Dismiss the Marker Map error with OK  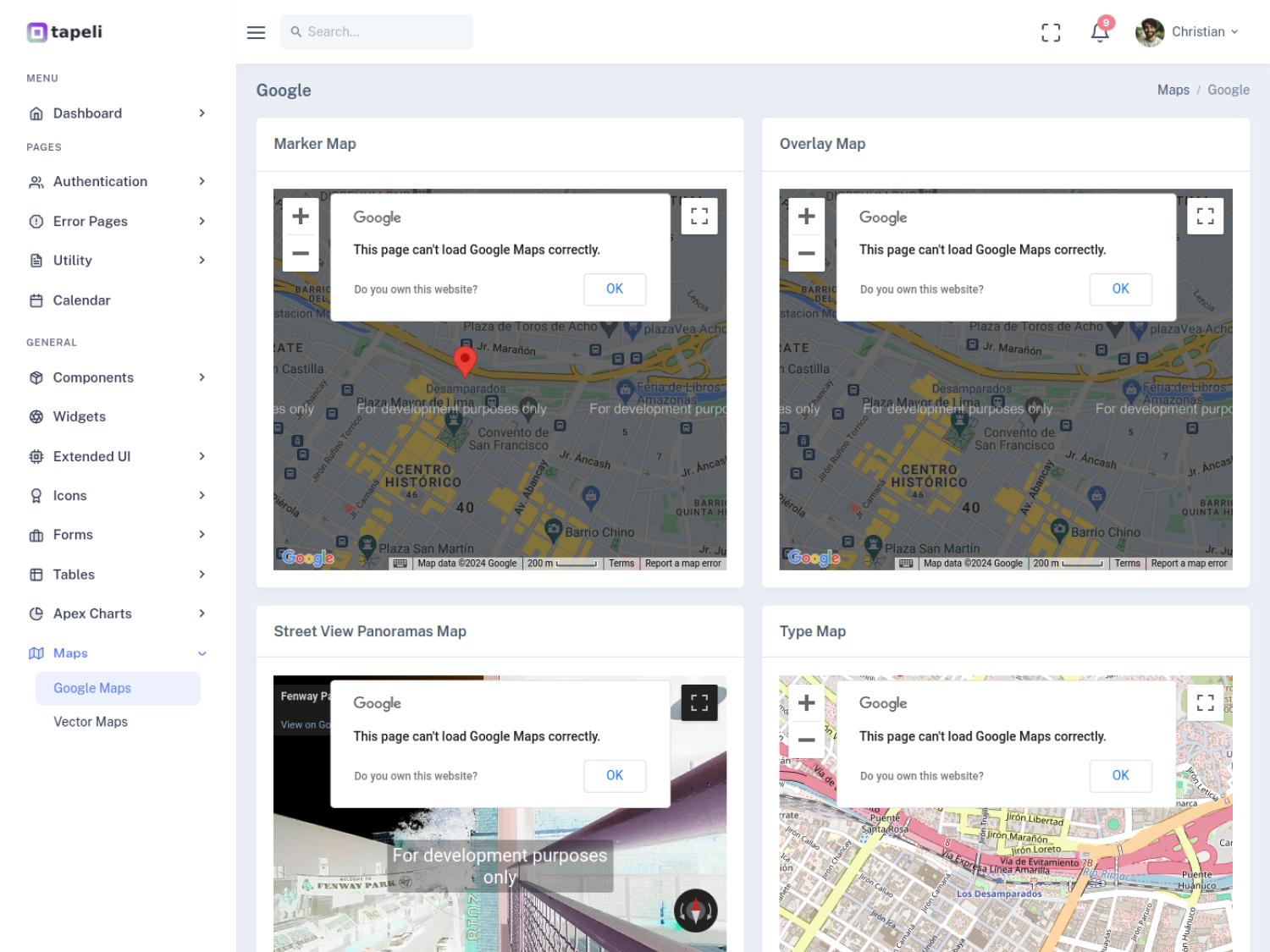pyautogui.click(x=615, y=289)
